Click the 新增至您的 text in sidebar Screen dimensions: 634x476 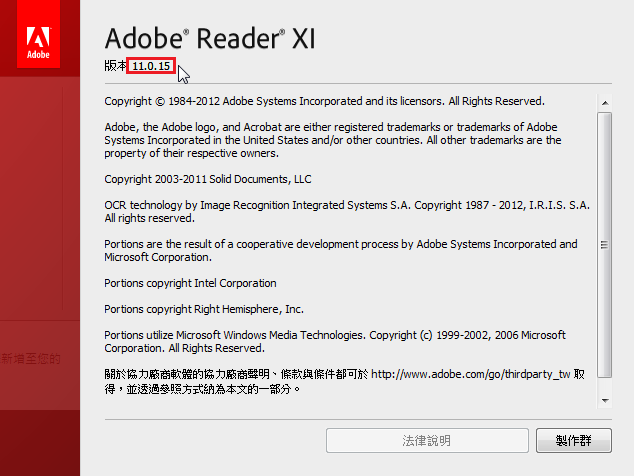tap(31, 359)
